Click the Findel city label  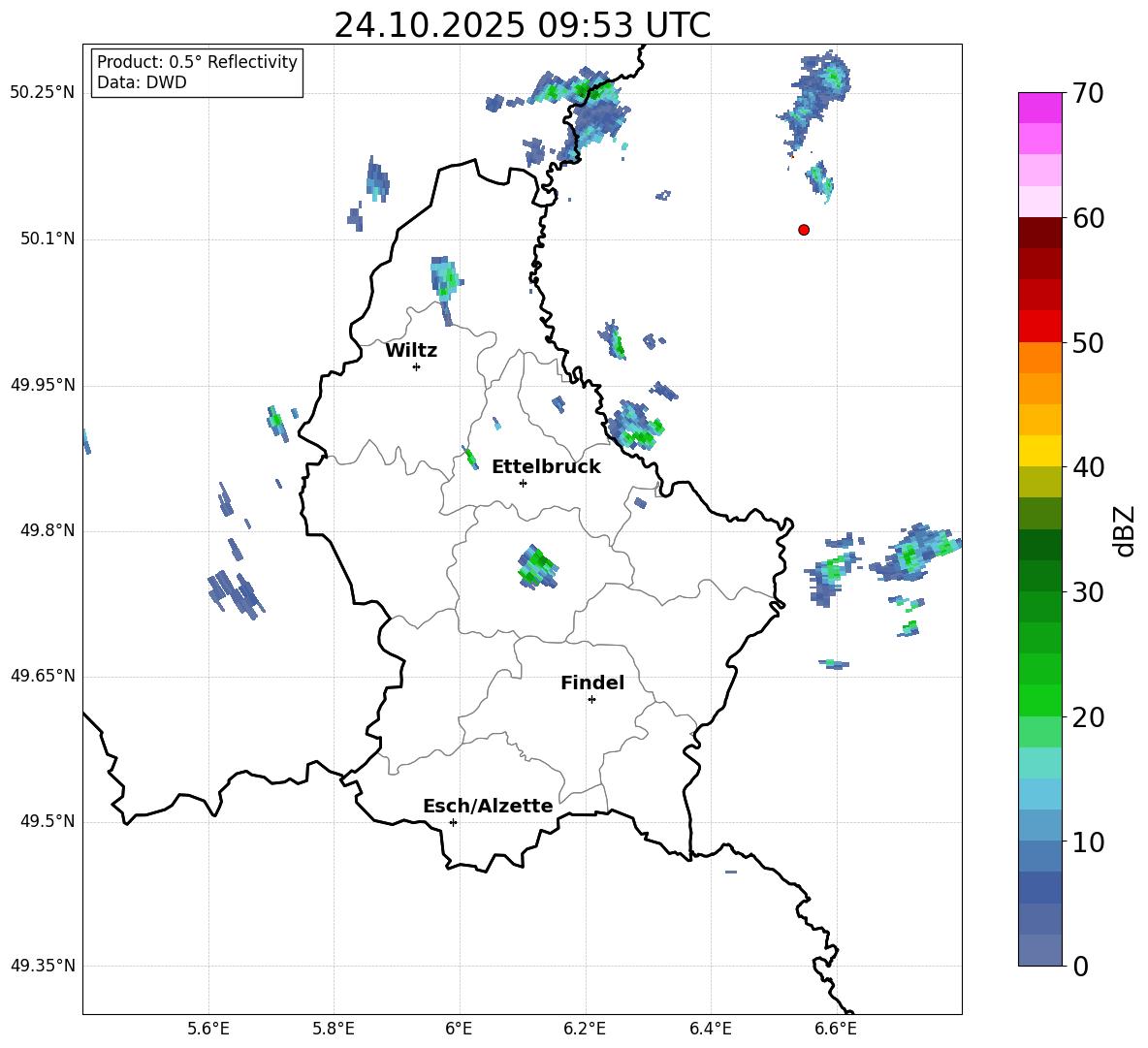pyautogui.click(x=592, y=683)
